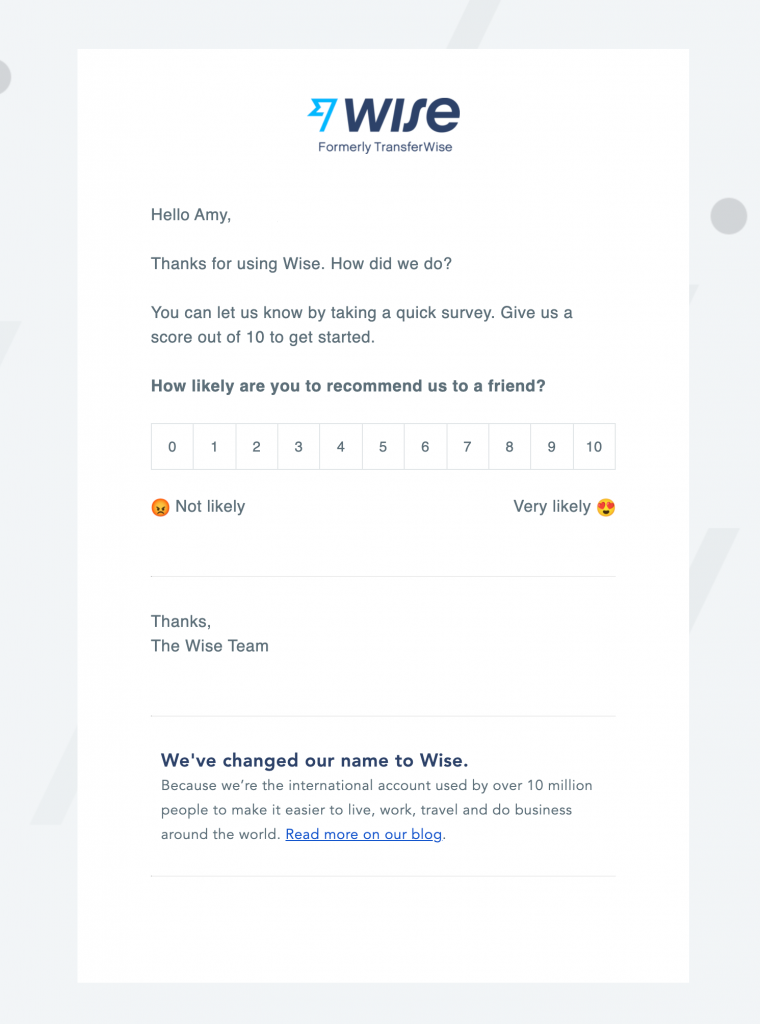
Task: Open the 'Read more on our blog' link
Action: (363, 834)
